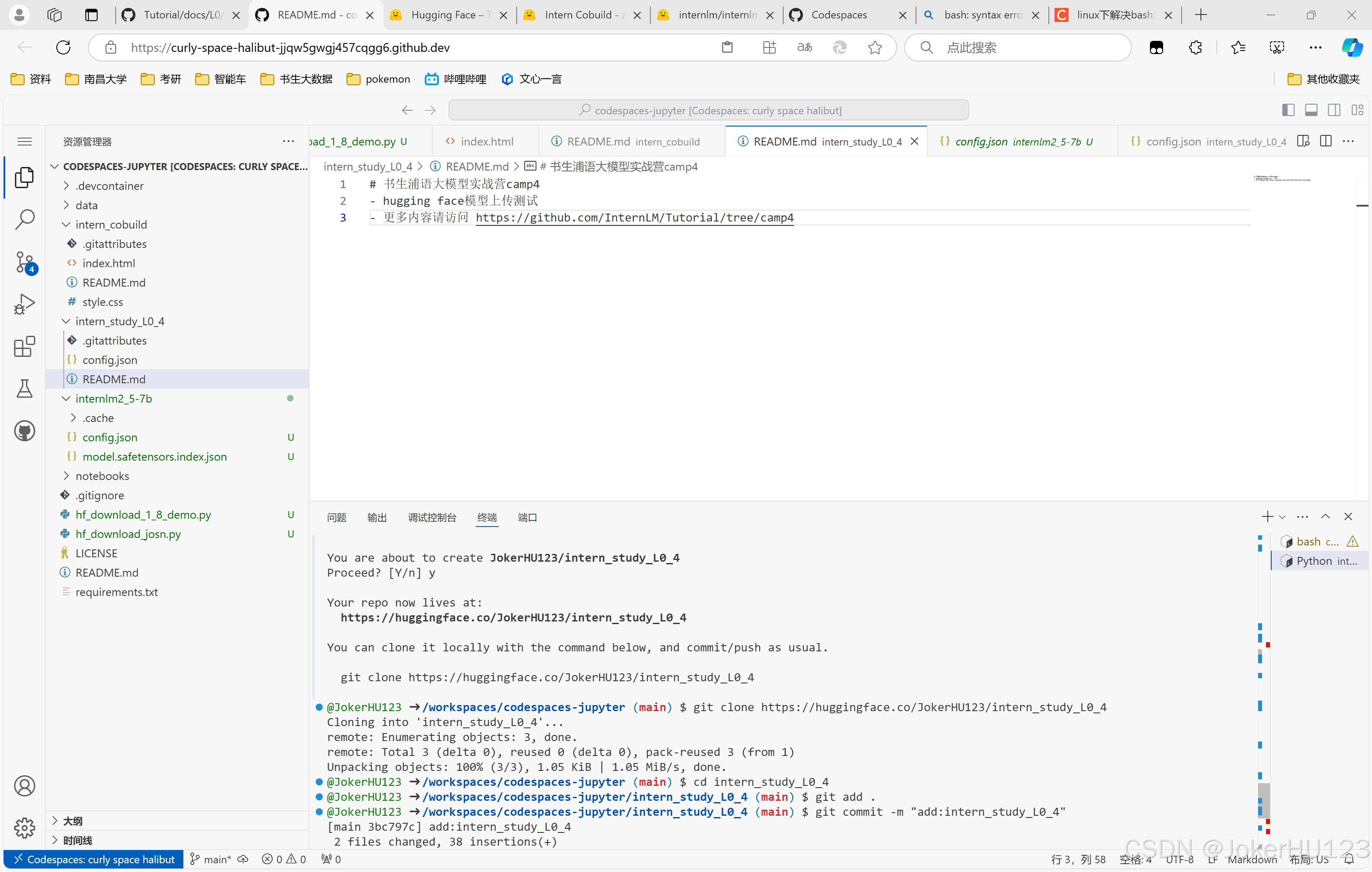The height and width of the screenshot is (872, 1372).
Task: Open Run and Debug view
Action: pyautogui.click(x=25, y=304)
